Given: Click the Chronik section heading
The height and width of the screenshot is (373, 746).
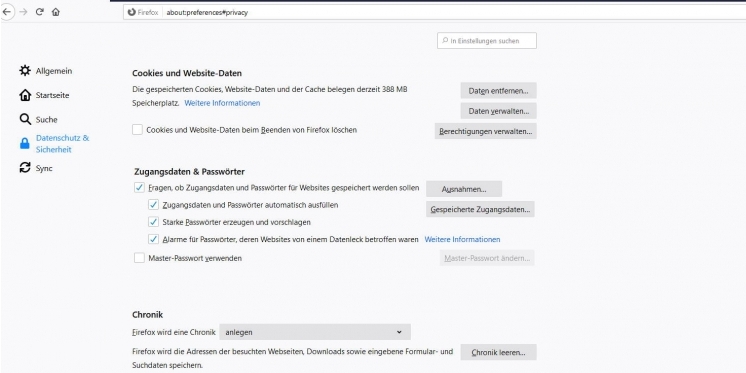Looking at the screenshot, I should (147, 314).
